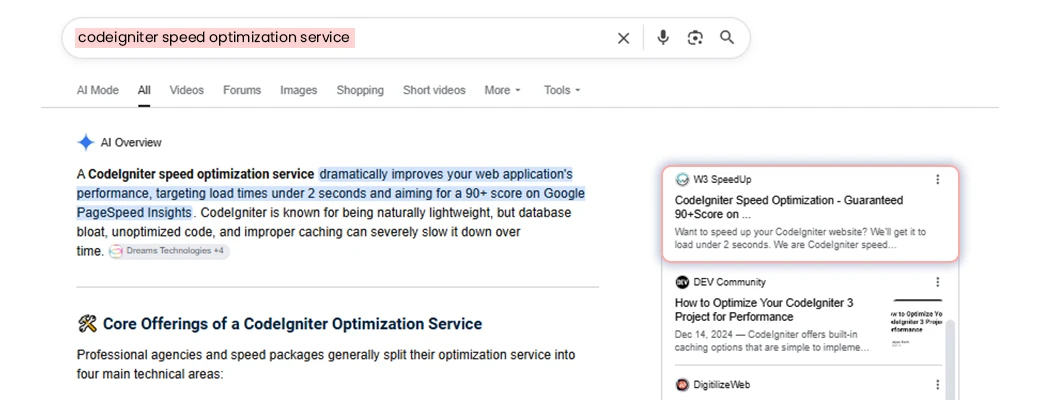The width and height of the screenshot is (1040, 400).
Task: Expand the More dropdown
Action: 502,90
